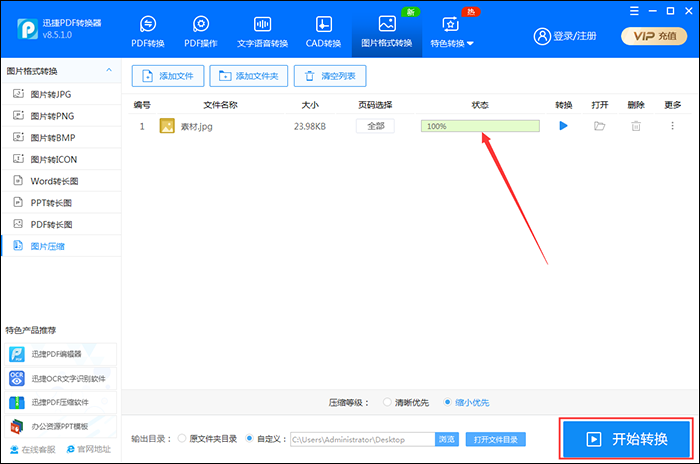Image resolution: width=700 pixels, height=464 pixels.
Task: Collapse the 图片格式转换 sidebar section
Action: point(108,71)
